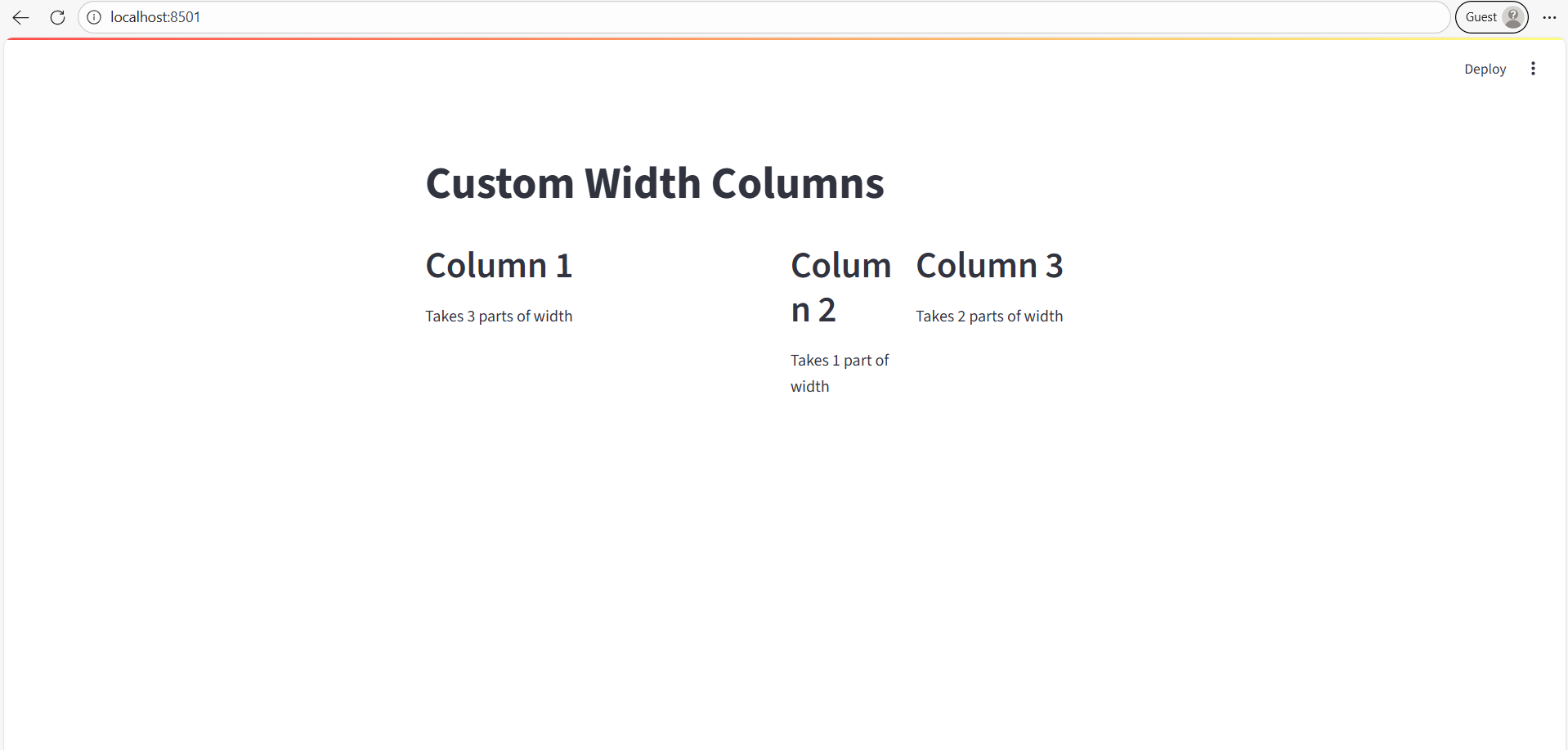
Task: Click the 'Column 2' heading
Action: coord(840,286)
